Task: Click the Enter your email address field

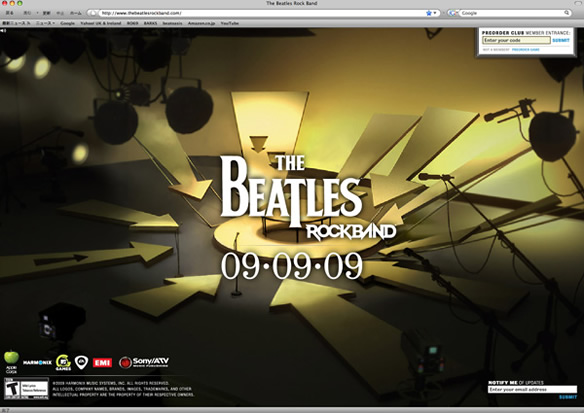Action: click(532, 389)
